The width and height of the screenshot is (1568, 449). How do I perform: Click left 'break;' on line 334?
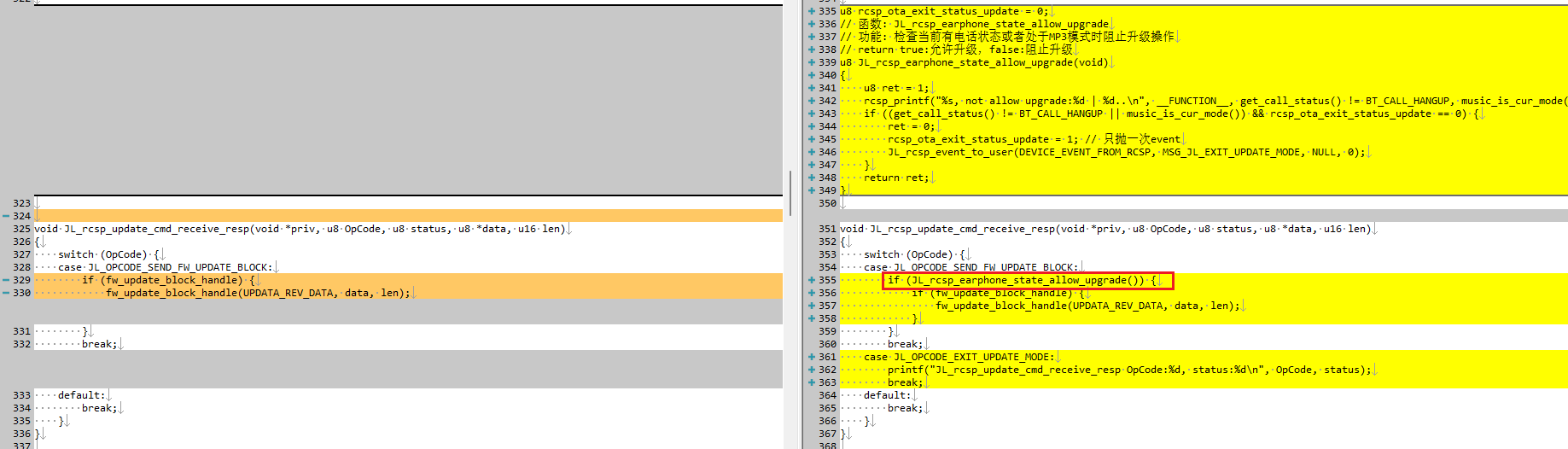coord(99,408)
